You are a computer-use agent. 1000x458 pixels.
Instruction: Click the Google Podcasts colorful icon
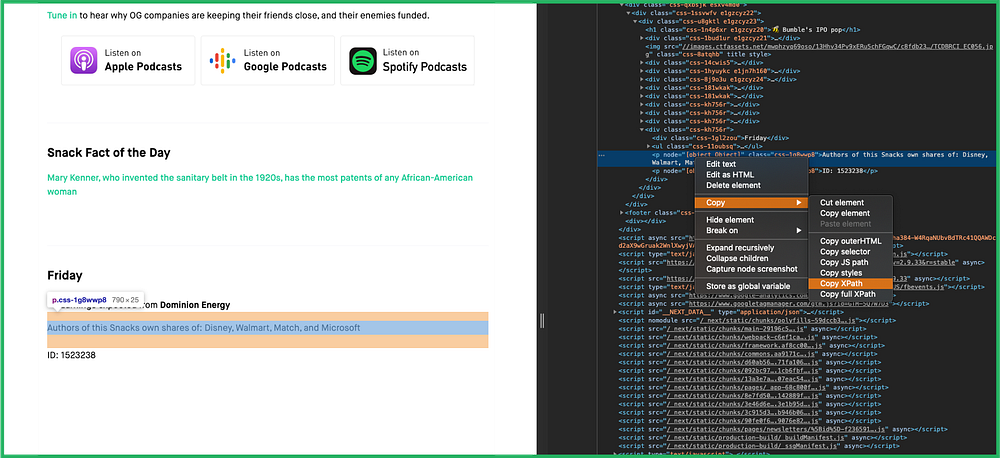point(223,61)
